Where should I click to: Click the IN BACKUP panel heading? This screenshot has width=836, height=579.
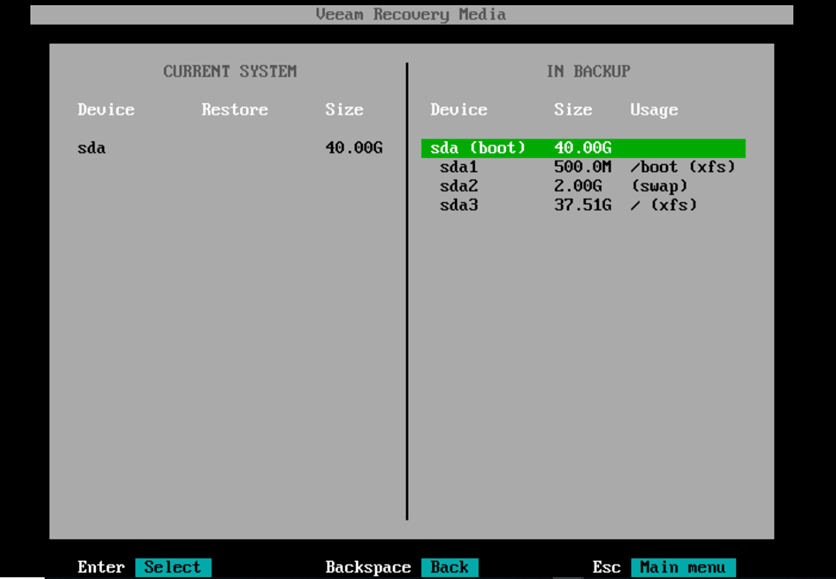pyautogui.click(x=588, y=72)
